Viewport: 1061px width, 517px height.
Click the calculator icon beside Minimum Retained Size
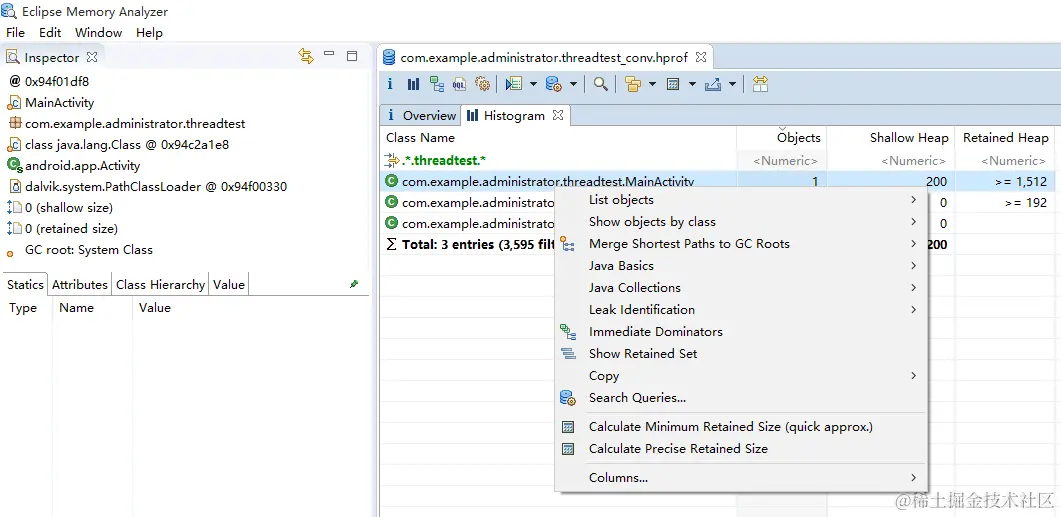tap(568, 427)
